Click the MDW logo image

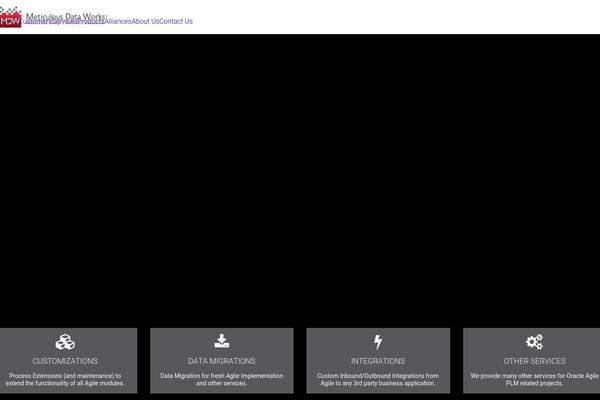(11, 16)
